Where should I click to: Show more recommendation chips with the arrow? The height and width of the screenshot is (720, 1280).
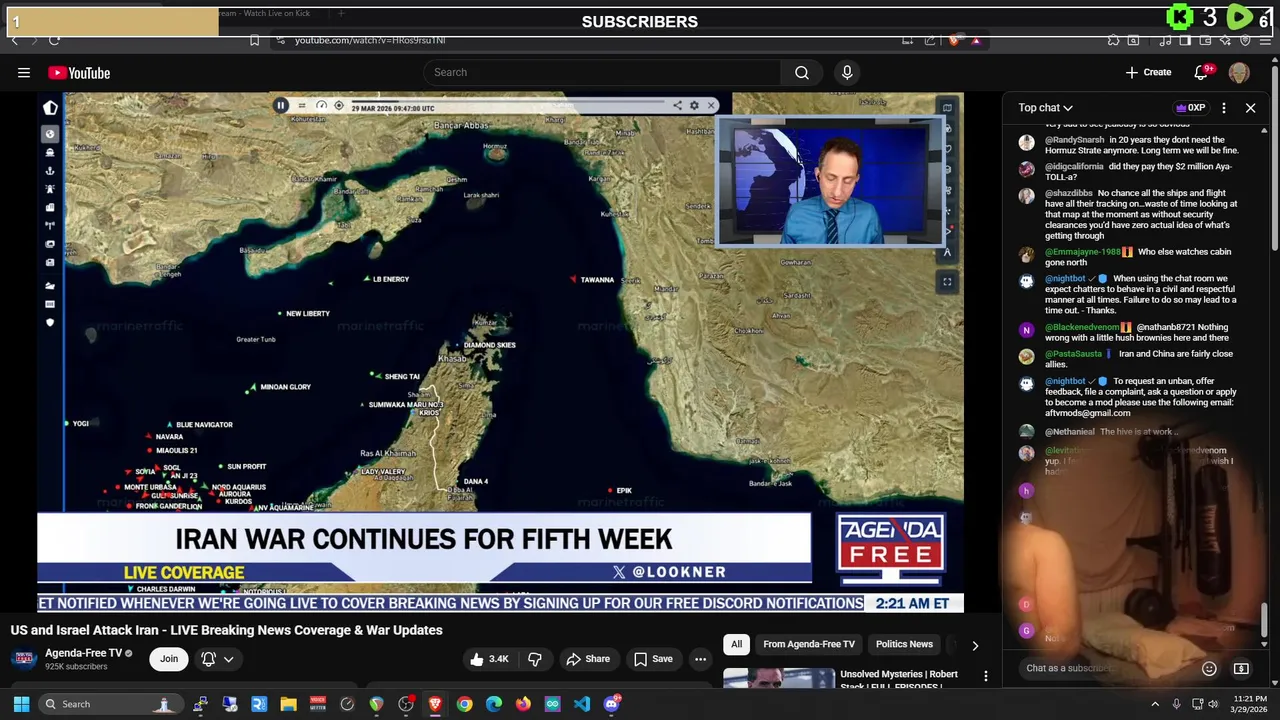click(975, 646)
